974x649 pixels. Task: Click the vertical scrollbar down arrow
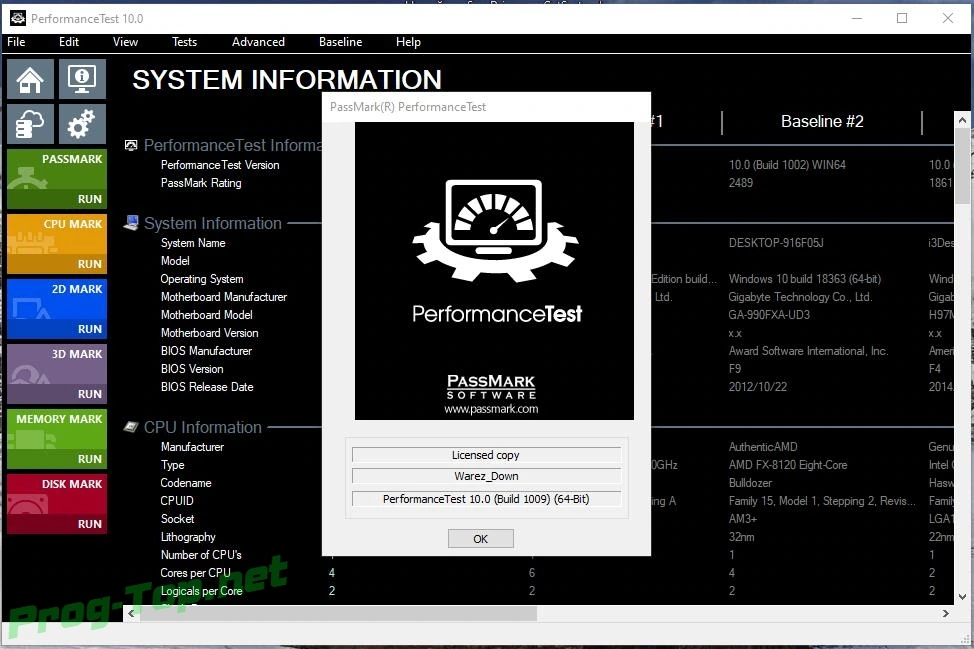(962, 597)
